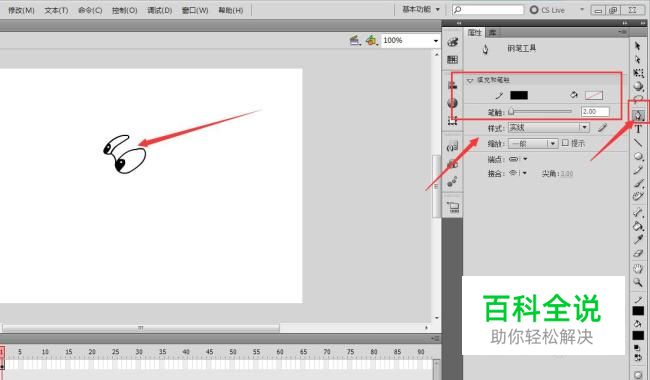Select the Line tool
The width and height of the screenshot is (650, 380).
(638, 143)
